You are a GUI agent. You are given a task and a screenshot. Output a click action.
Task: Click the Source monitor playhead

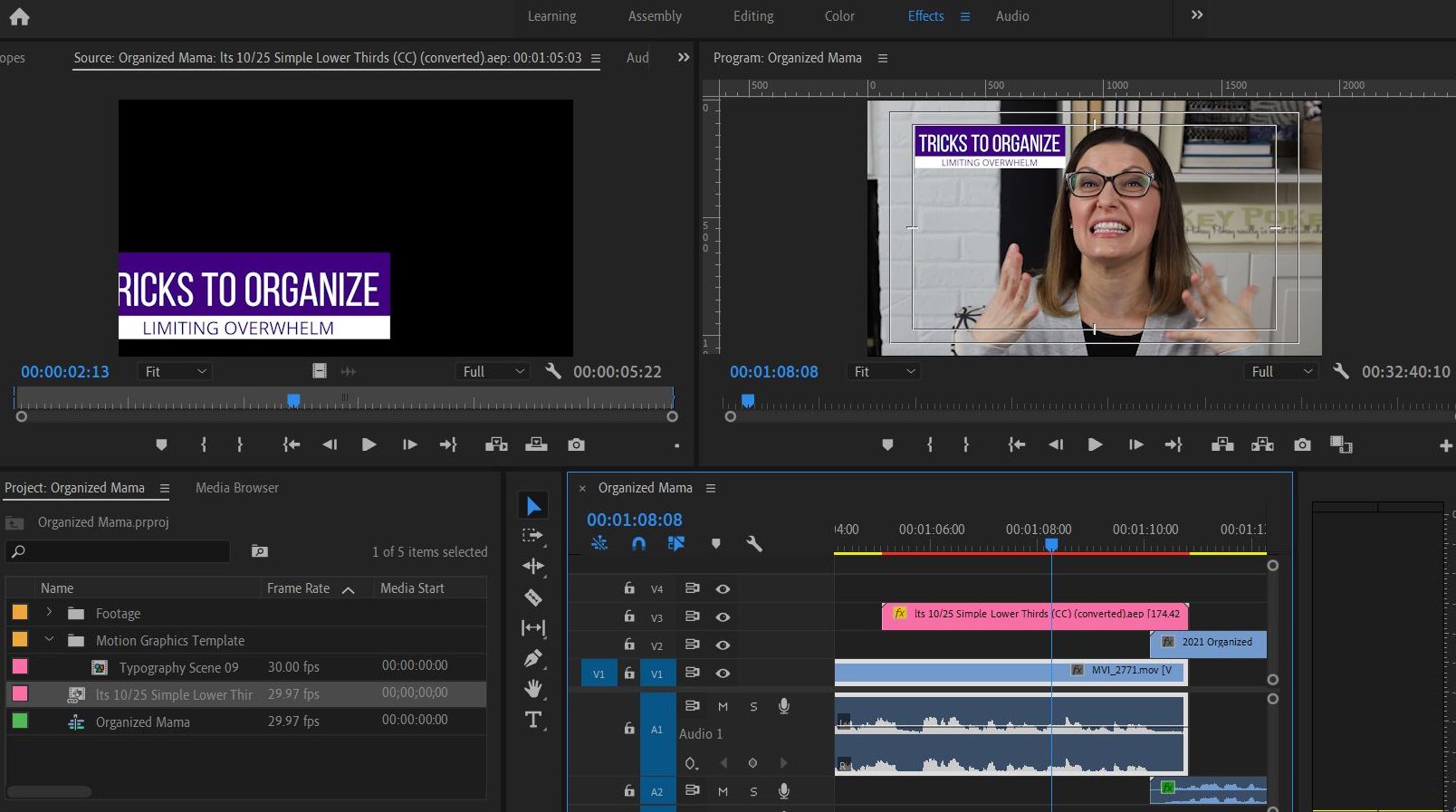(x=293, y=400)
